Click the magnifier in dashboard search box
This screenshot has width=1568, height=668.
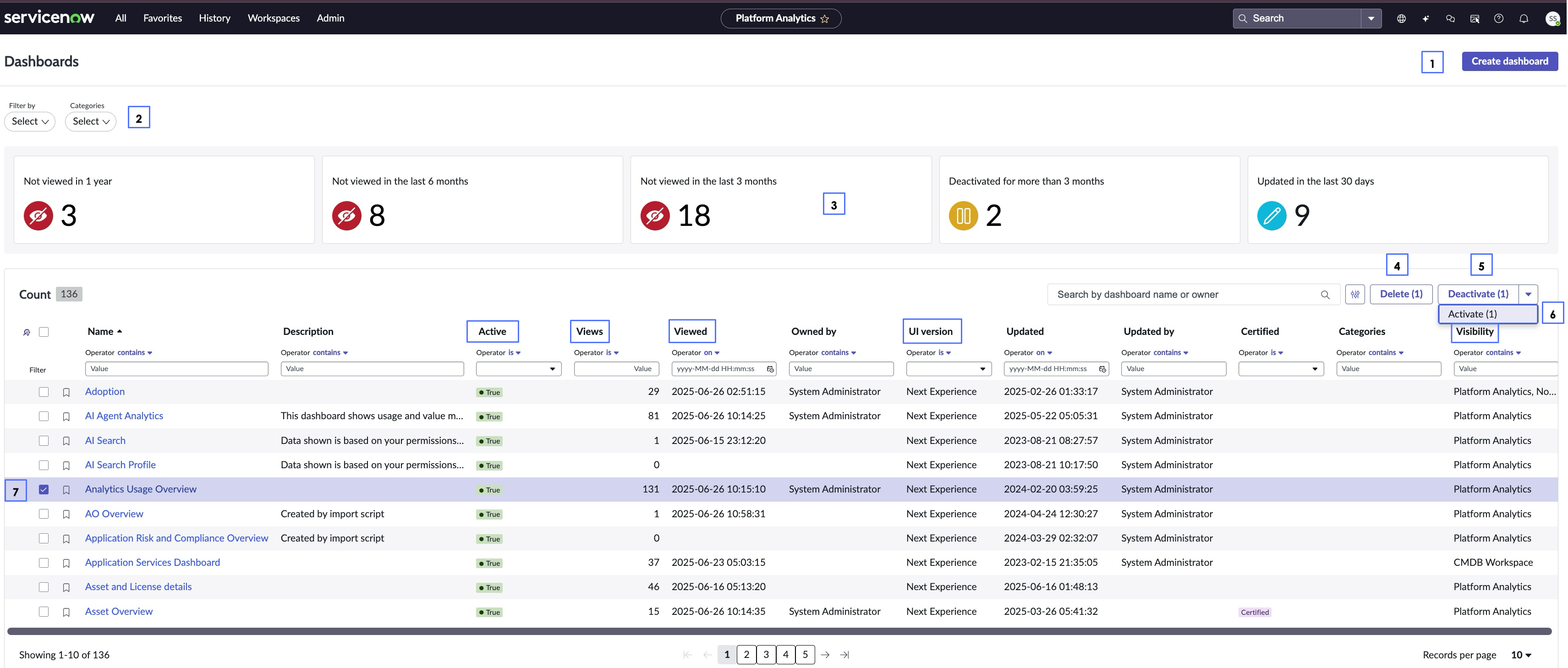(x=1325, y=295)
